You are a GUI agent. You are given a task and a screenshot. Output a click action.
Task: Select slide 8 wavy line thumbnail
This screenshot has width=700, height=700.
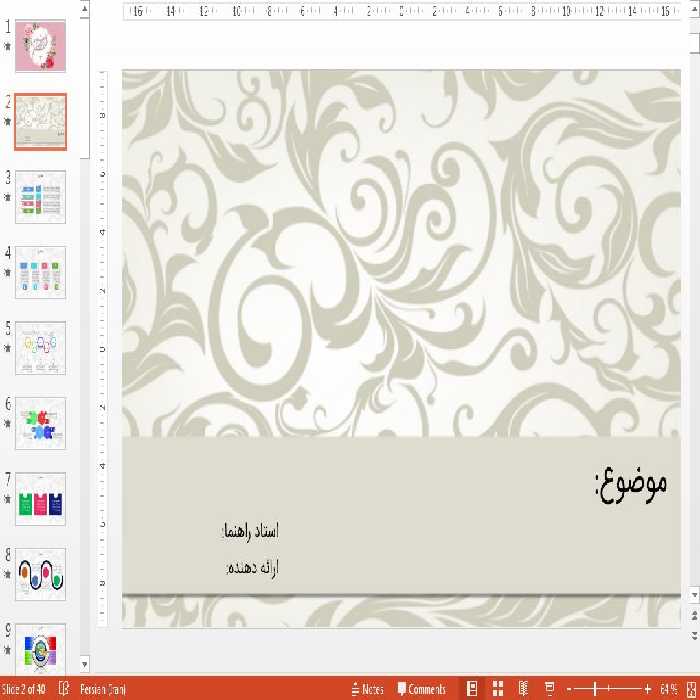click(41, 574)
